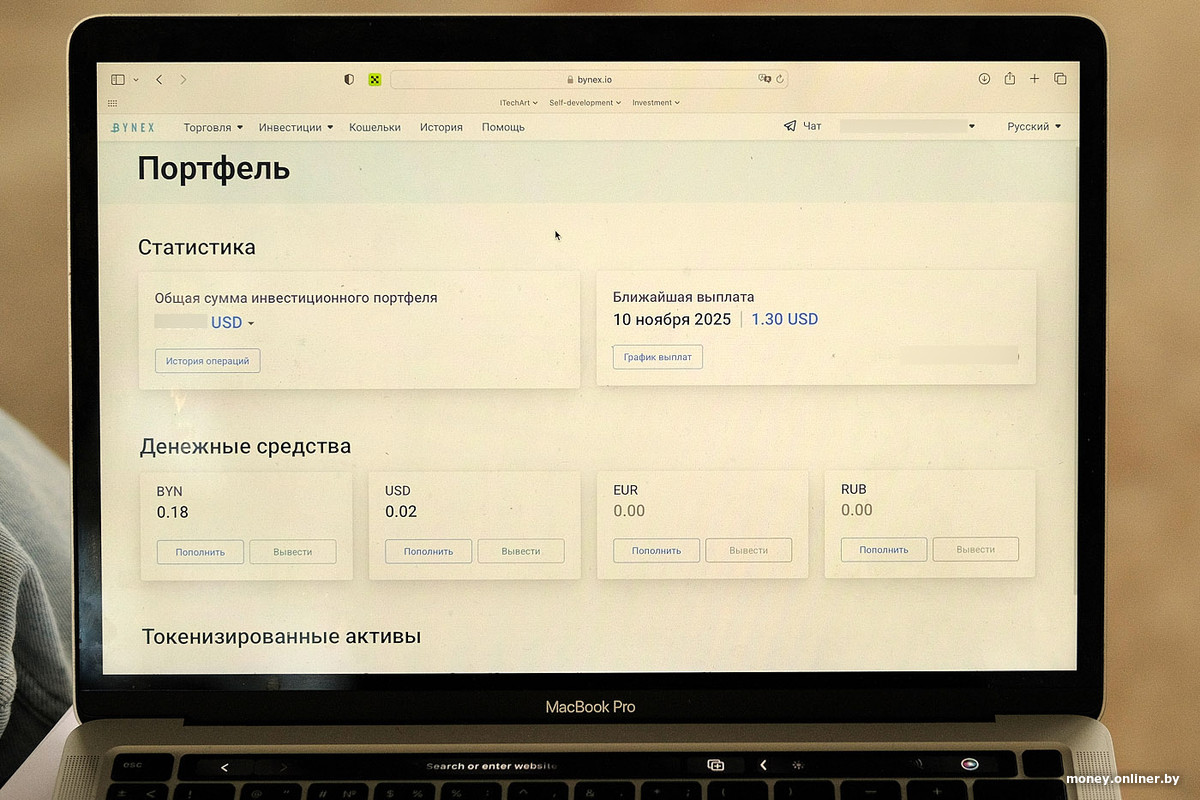Screen dimensions: 1200x800
Task: Click Вывести in EUR card
Action: click(749, 550)
